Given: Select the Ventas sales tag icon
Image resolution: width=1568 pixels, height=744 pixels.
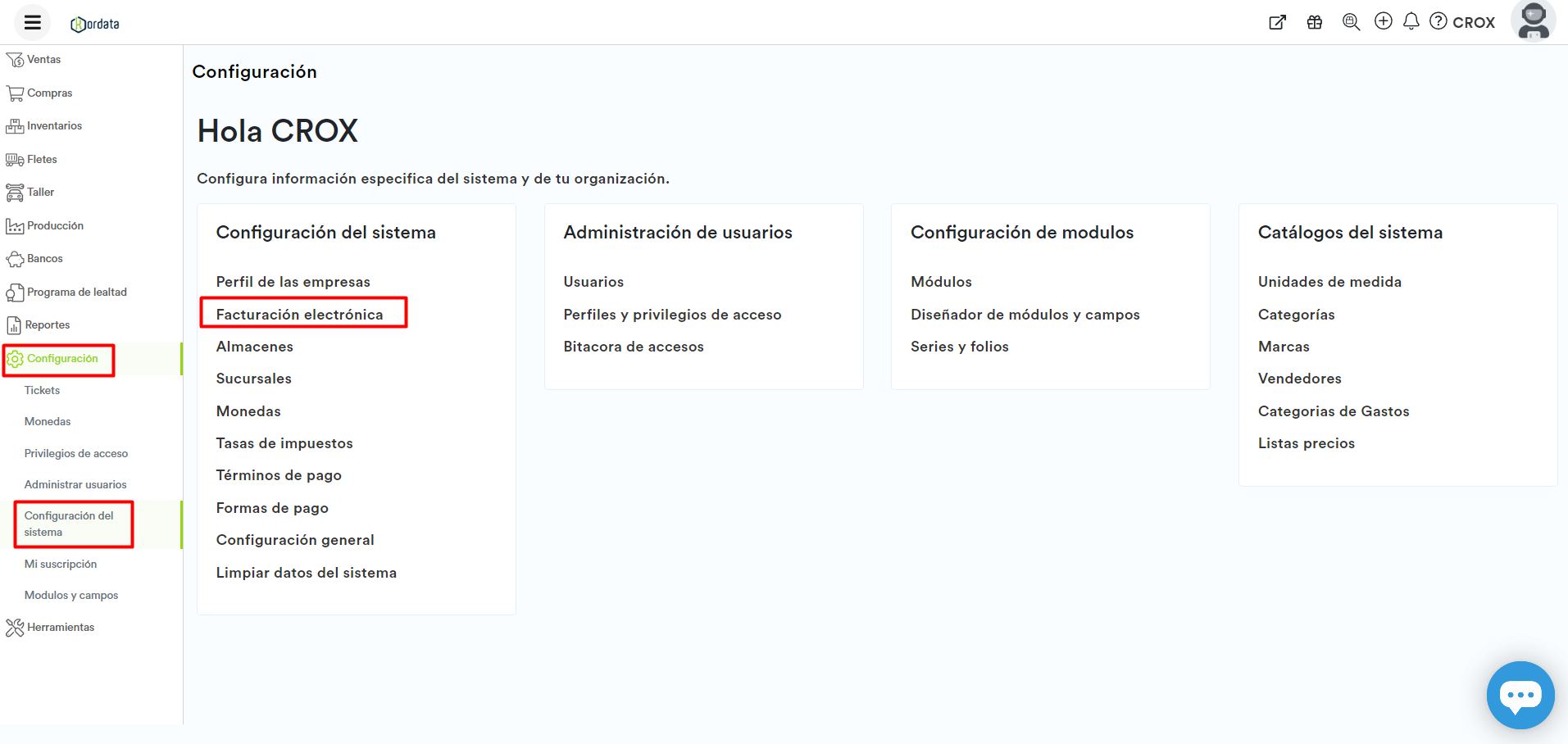Looking at the screenshot, I should pos(14,59).
